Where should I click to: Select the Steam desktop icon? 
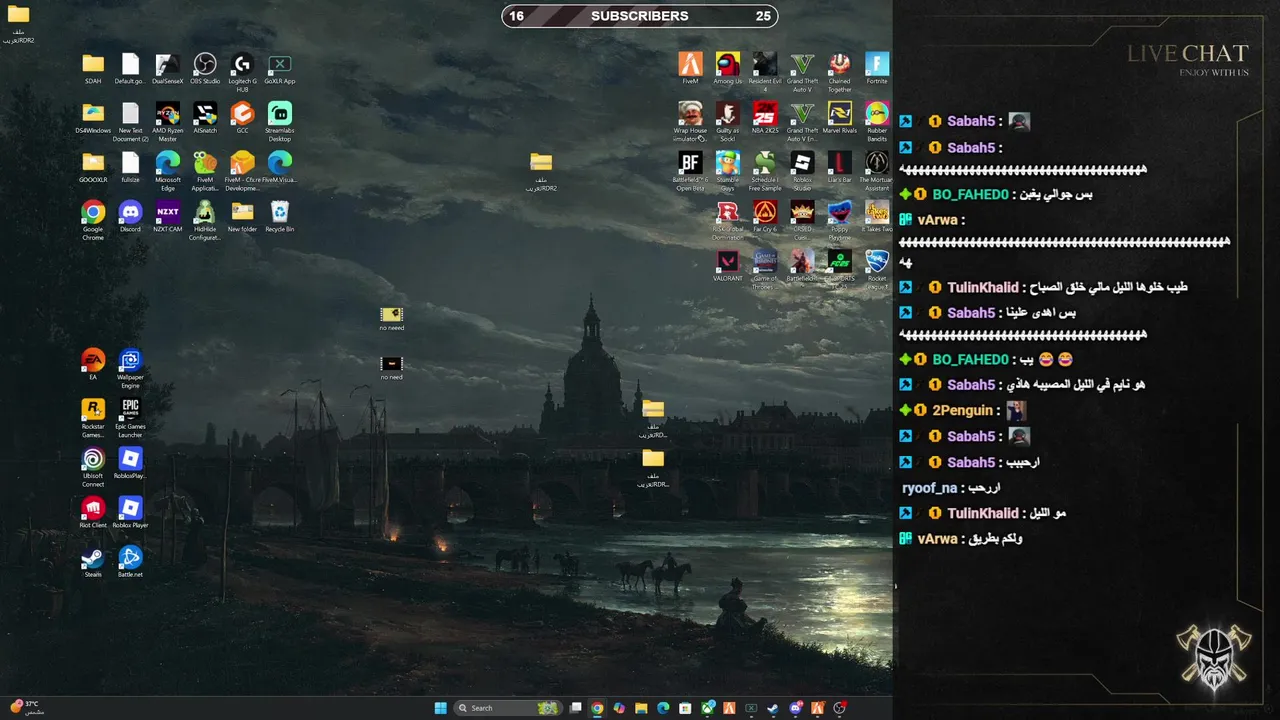pos(93,560)
